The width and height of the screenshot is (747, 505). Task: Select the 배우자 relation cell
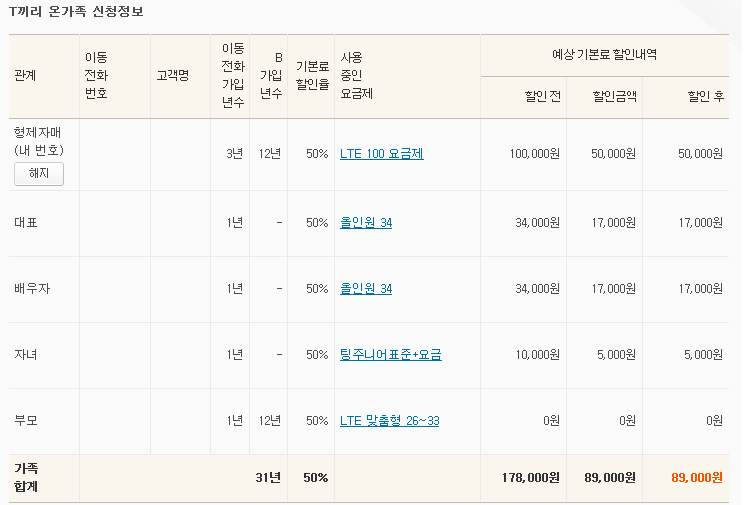tap(32, 289)
